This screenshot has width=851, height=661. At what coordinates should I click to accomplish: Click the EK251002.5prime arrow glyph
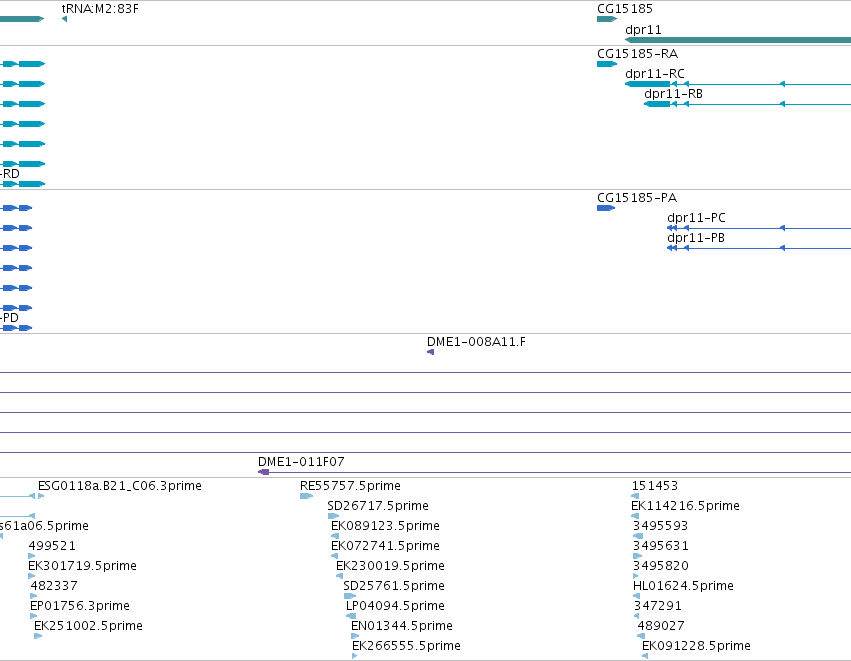point(38,636)
